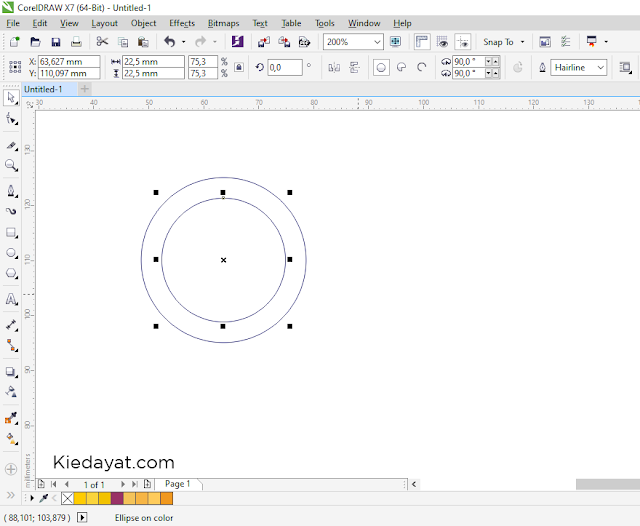Expand the toolbox overflow chevrons
The height and width of the screenshot is (526, 640).
[x=11, y=495]
